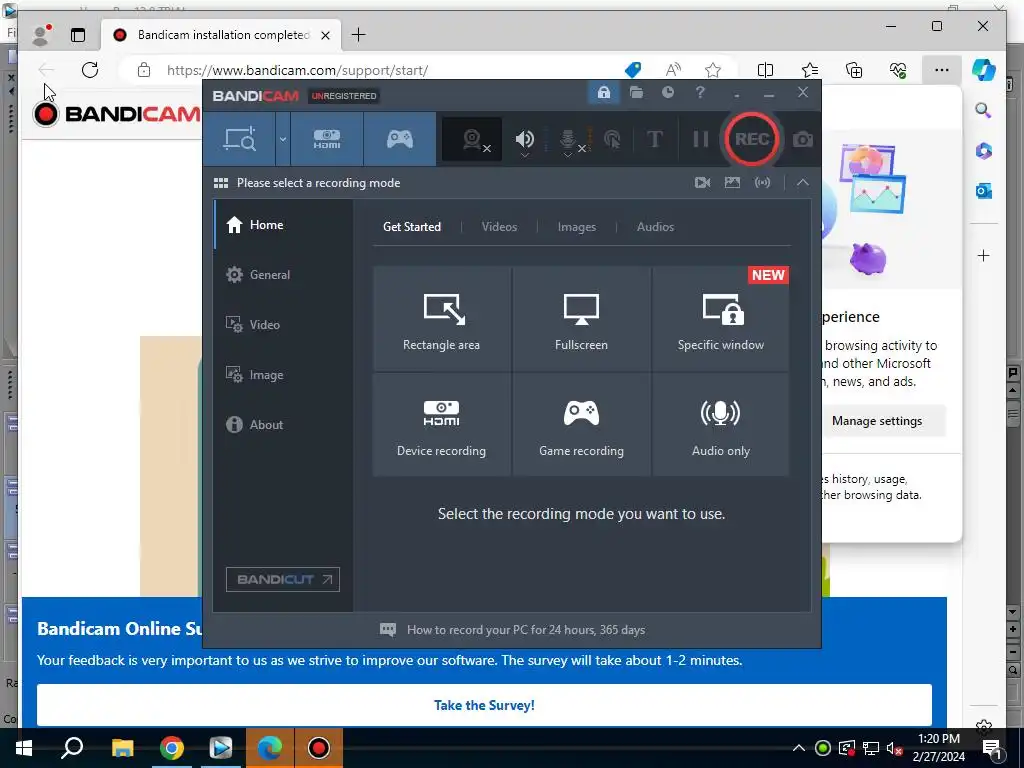Screen dimensions: 1024x768
Task: Toggle the mouse click effect icon
Action: coord(613,139)
